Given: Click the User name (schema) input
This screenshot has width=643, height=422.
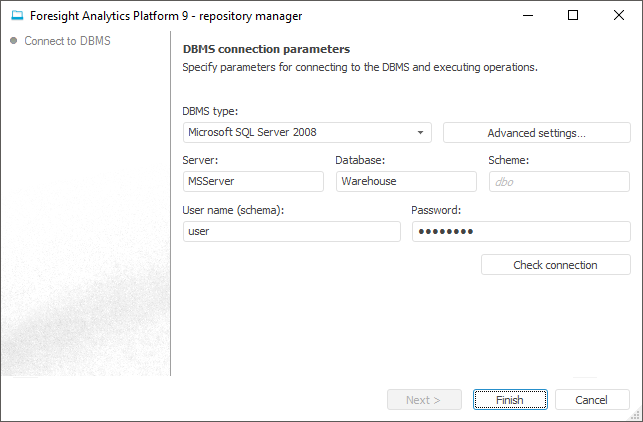Looking at the screenshot, I should click(x=291, y=231).
